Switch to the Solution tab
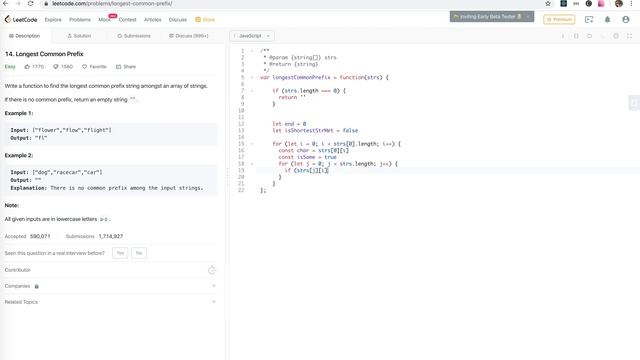The image size is (640, 360). [79, 36]
